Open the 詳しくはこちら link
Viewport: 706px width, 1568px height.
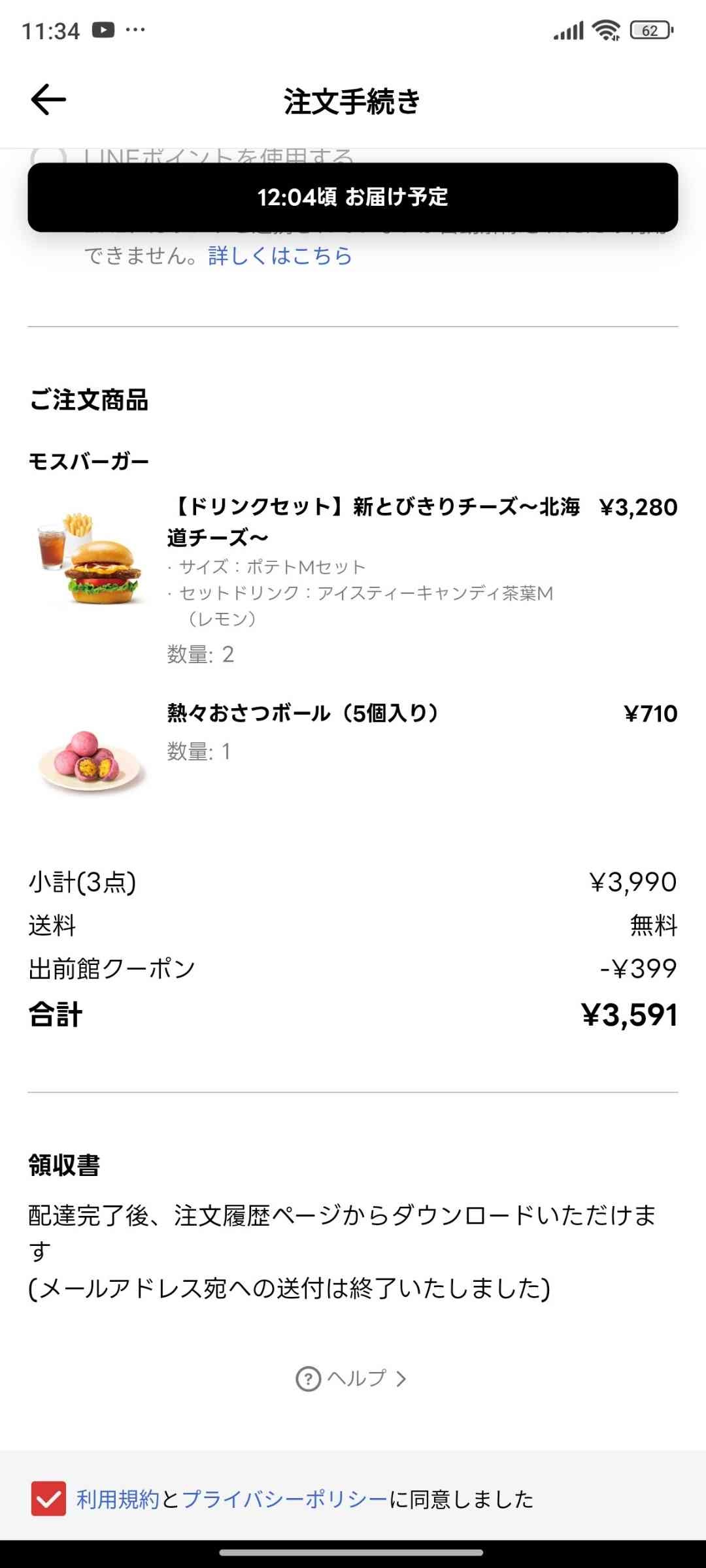pyautogui.click(x=280, y=255)
